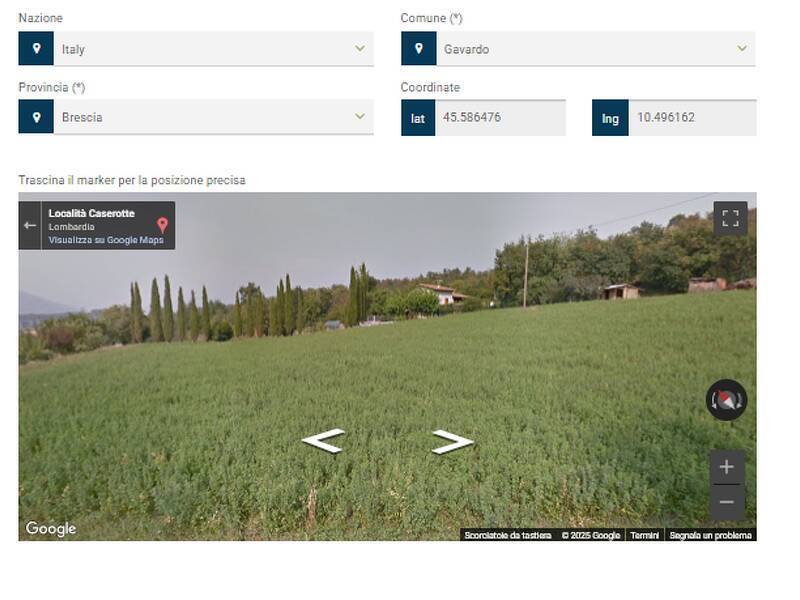Image resolution: width=800 pixels, height=600 pixels.
Task: Click the location pin icon beside Italy
Action: click(x=36, y=48)
